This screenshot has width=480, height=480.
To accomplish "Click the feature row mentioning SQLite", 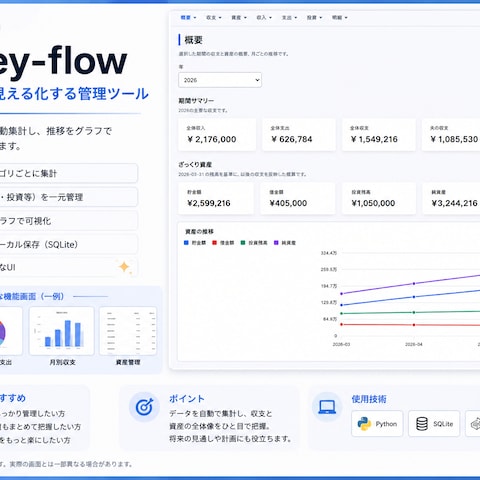I will (68, 244).
